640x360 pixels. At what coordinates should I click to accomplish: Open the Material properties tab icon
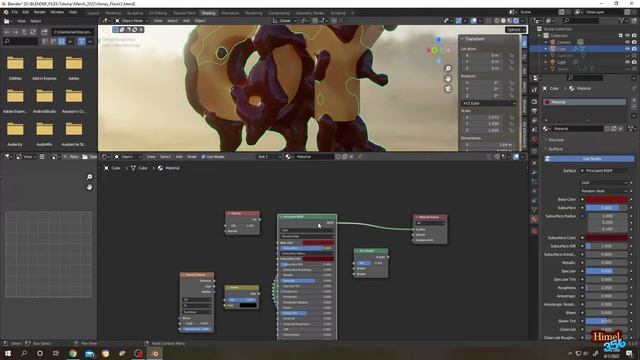[534, 220]
